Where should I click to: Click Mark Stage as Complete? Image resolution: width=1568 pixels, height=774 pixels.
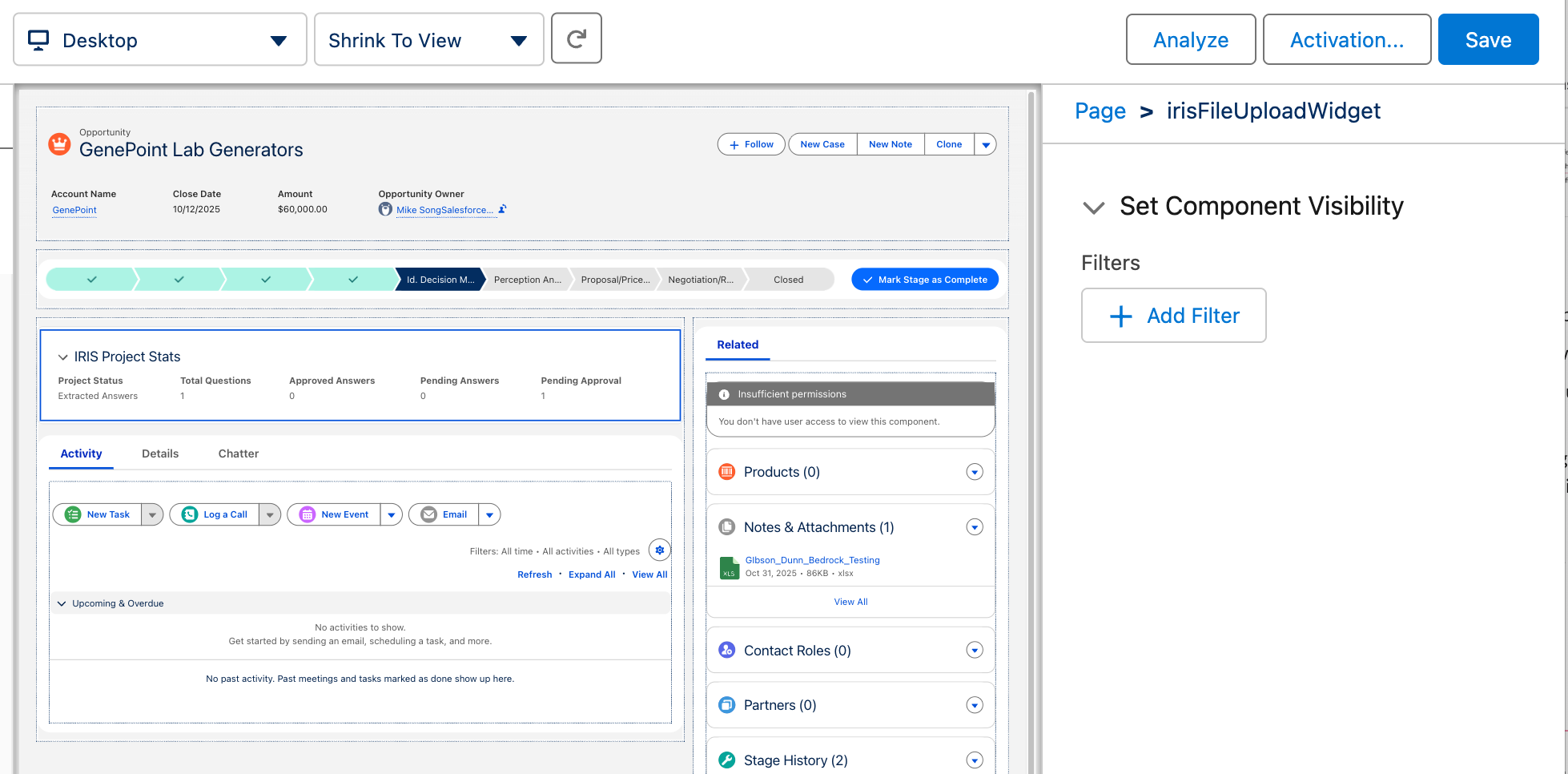click(925, 280)
